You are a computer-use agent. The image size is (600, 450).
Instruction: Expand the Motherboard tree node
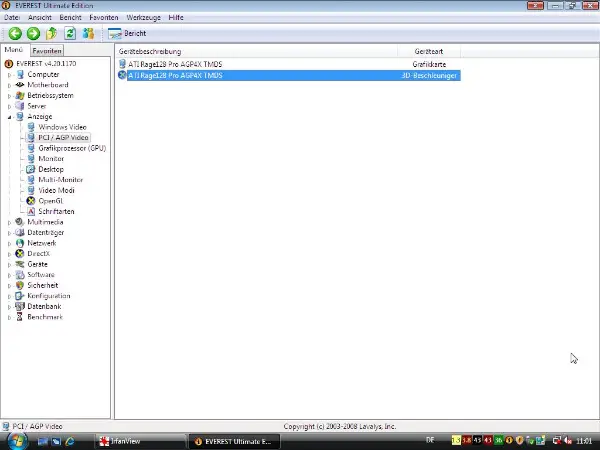coord(10,85)
